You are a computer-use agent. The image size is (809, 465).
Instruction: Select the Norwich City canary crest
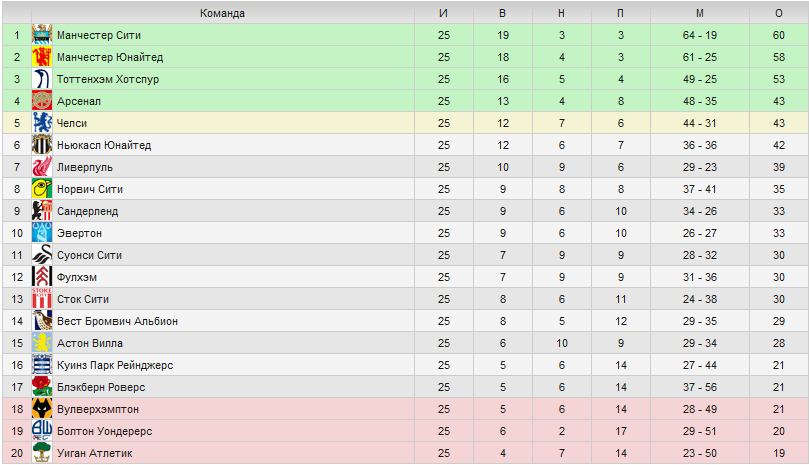click(42, 189)
